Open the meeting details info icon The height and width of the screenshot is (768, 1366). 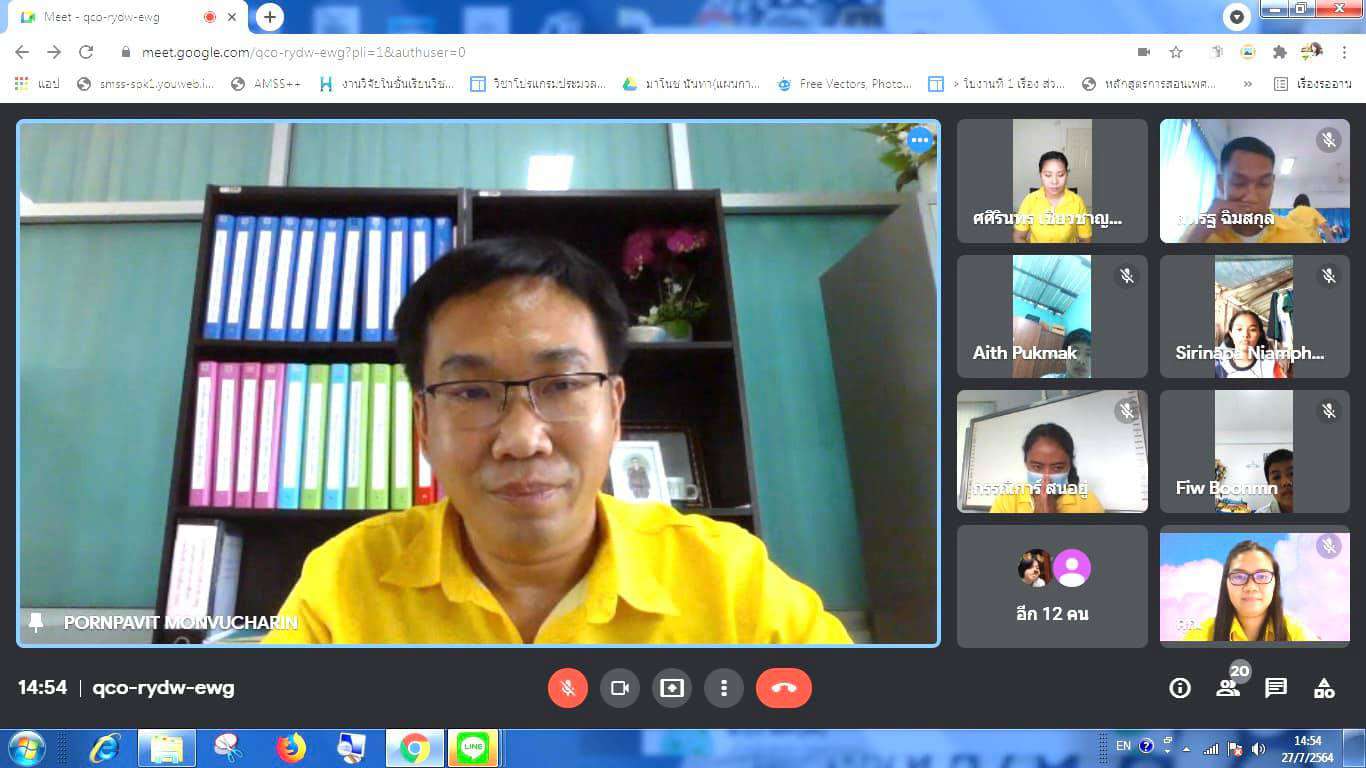1180,688
